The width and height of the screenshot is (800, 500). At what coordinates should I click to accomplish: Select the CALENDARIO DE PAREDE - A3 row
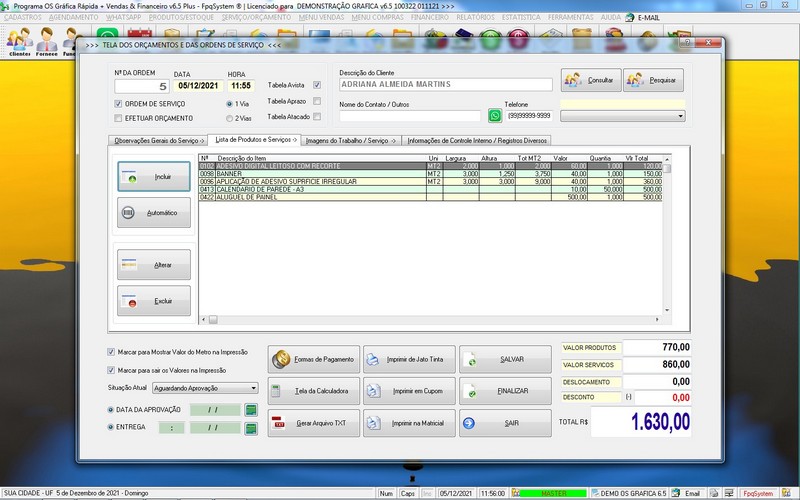click(430, 189)
